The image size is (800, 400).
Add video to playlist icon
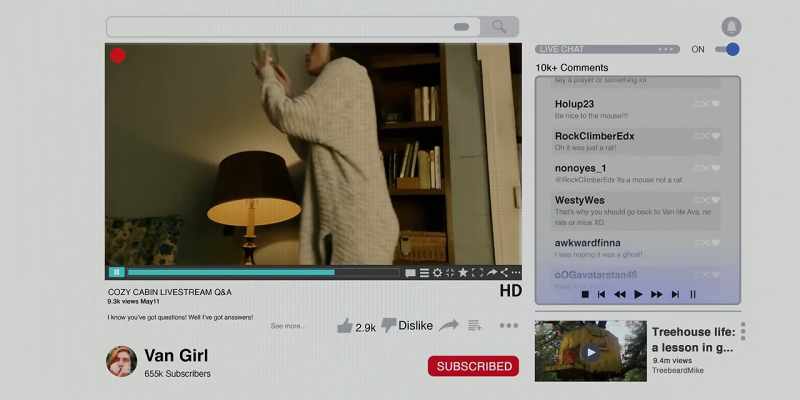[474, 326]
